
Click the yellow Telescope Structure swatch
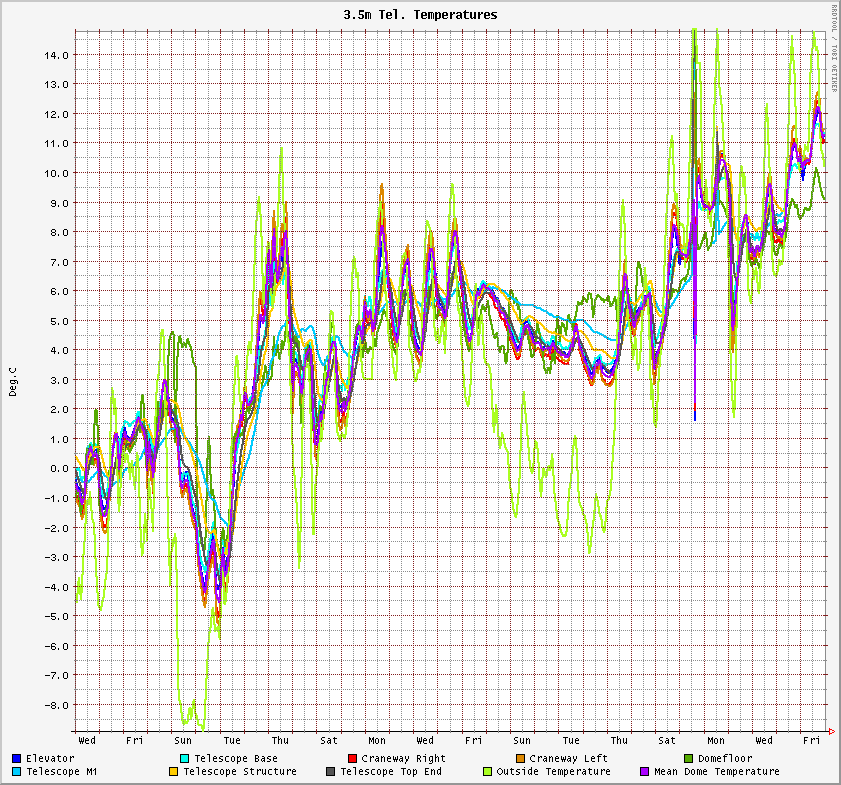click(x=173, y=772)
